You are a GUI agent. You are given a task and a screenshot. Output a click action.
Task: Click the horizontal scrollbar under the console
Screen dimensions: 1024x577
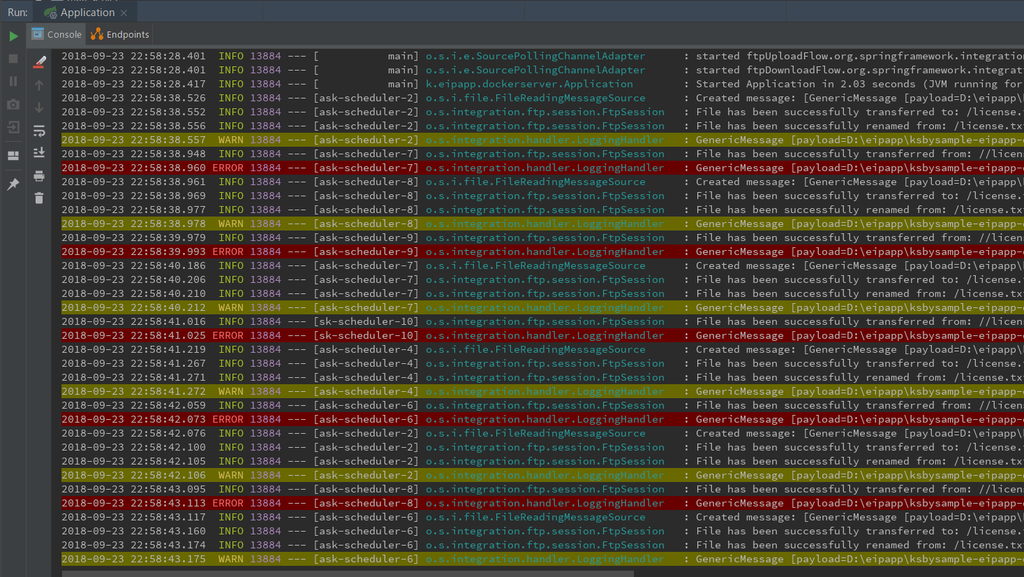(x=347, y=574)
